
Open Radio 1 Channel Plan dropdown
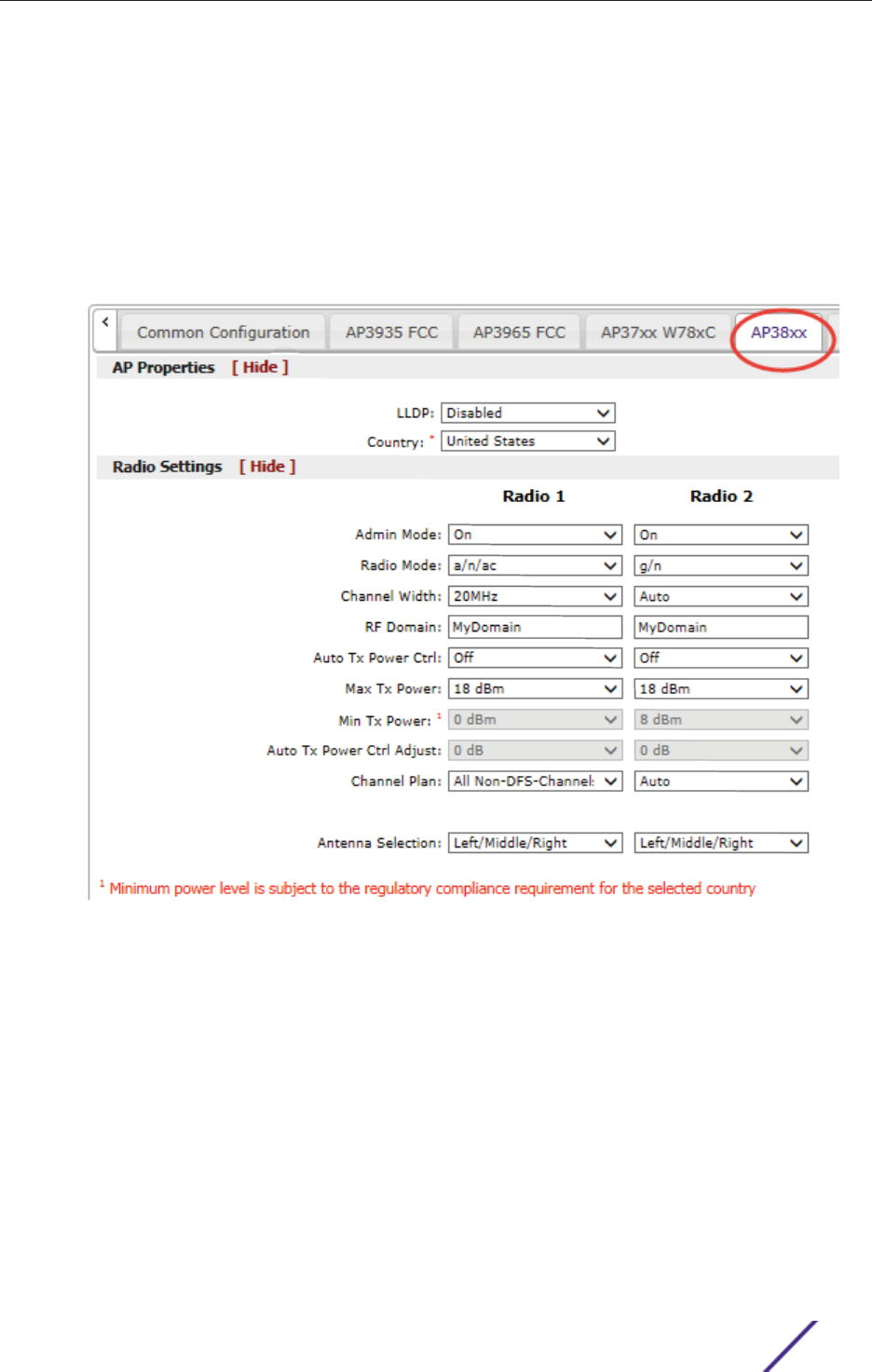click(x=535, y=781)
